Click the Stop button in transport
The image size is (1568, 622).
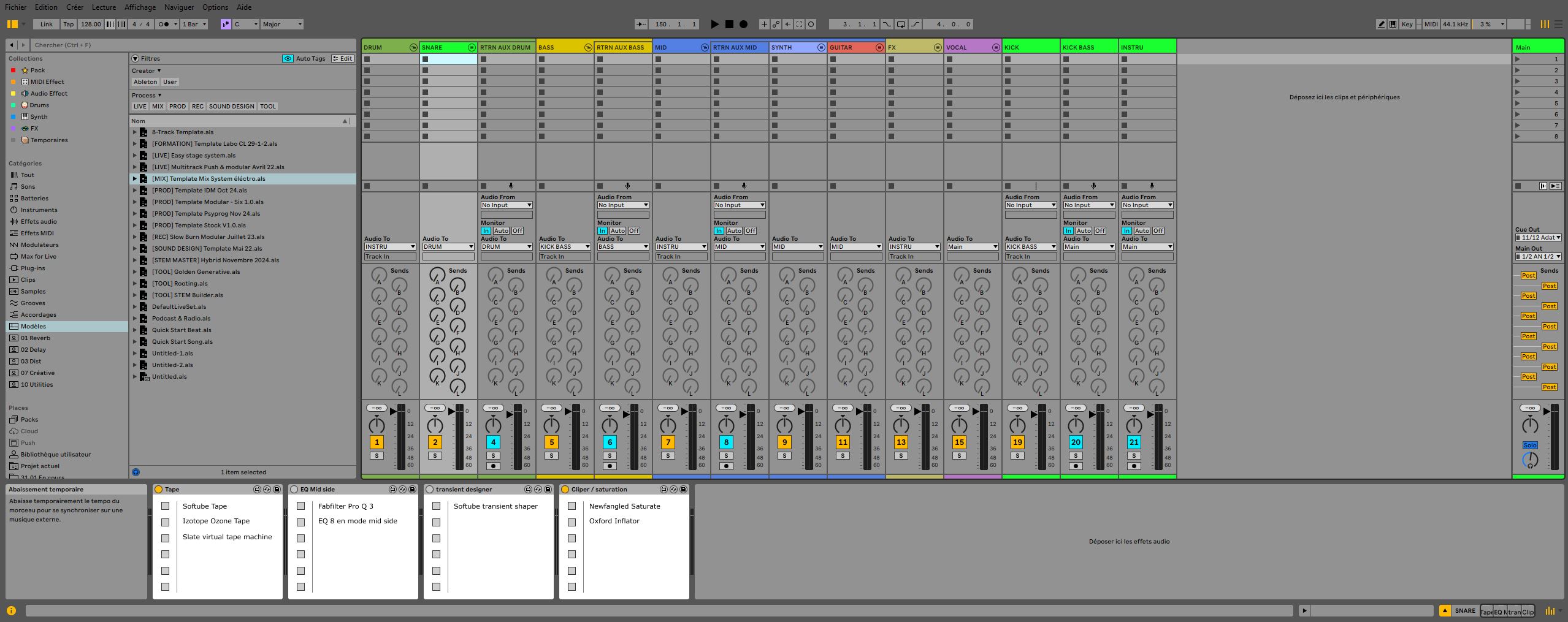click(x=729, y=25)
